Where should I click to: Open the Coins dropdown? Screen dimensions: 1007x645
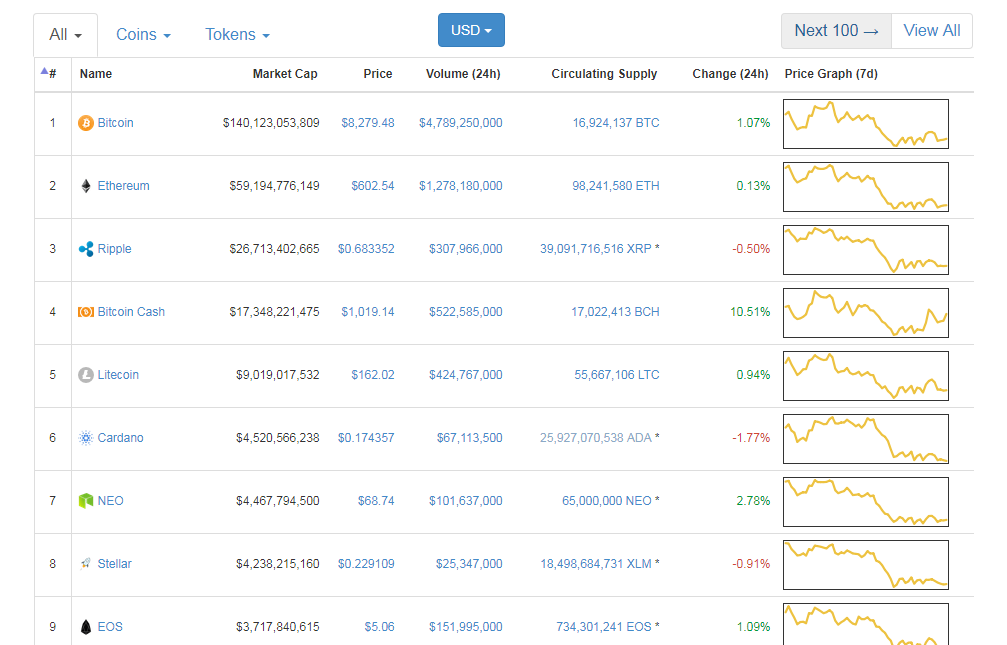pyautogui.click(x=143, y=35)
